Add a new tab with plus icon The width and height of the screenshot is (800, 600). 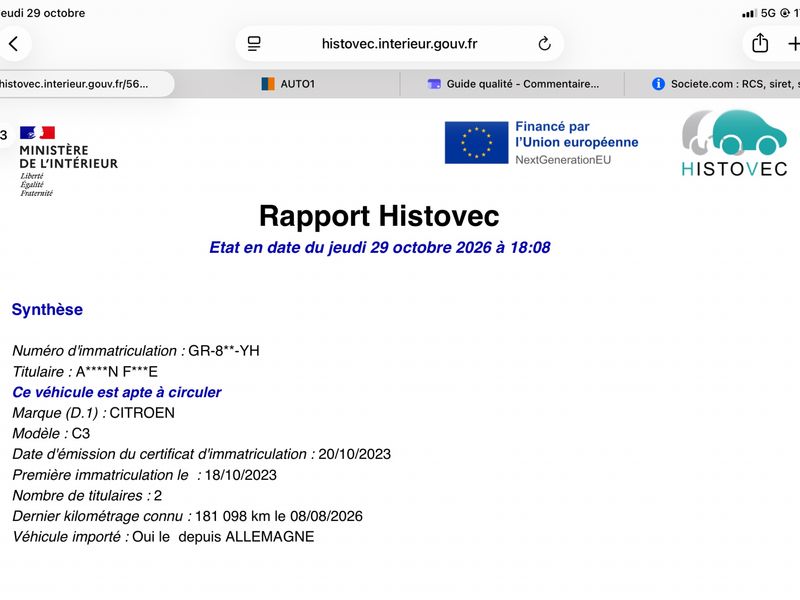(x=794, y=44)
